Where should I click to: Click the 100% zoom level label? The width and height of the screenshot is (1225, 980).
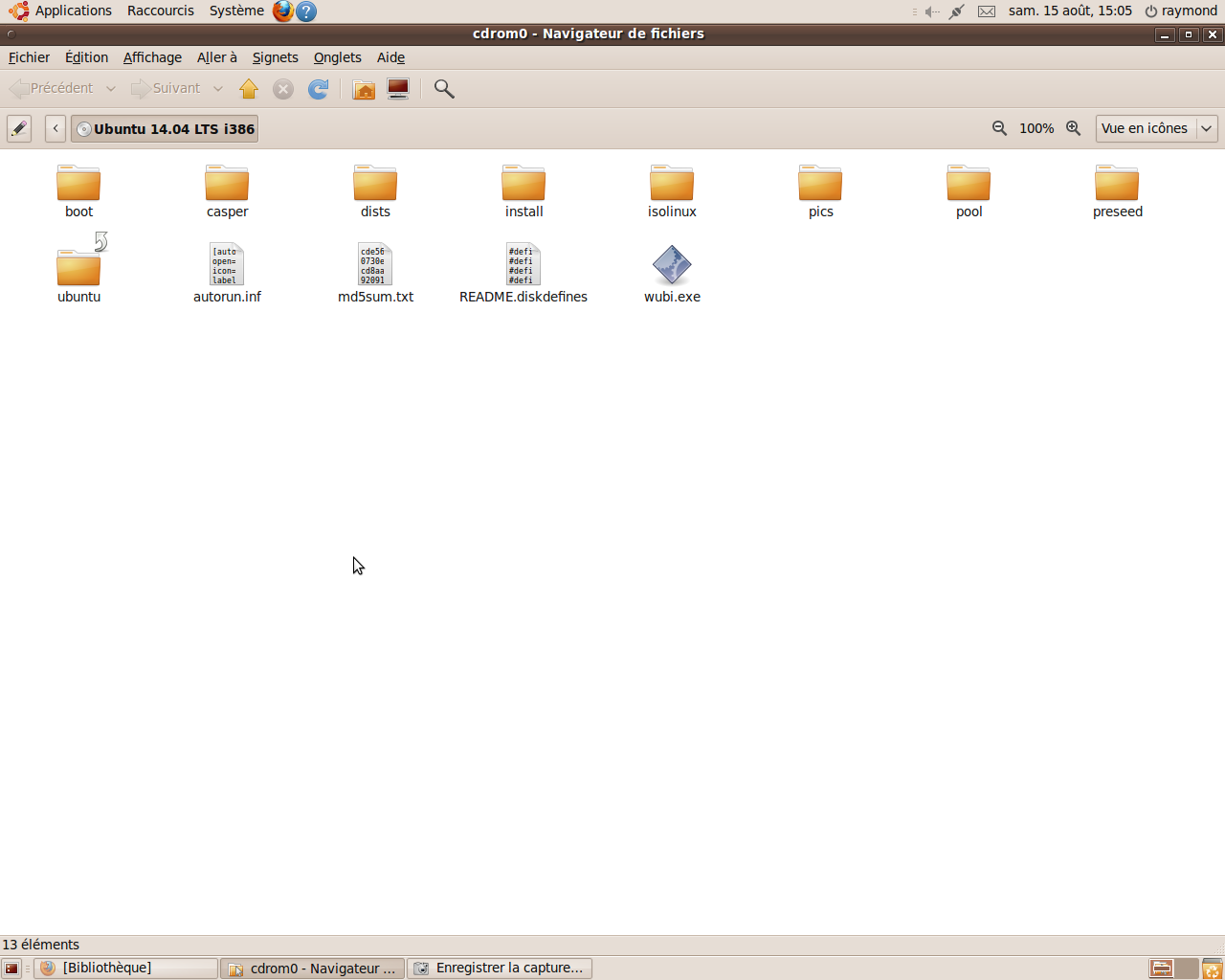point(1036,128)
